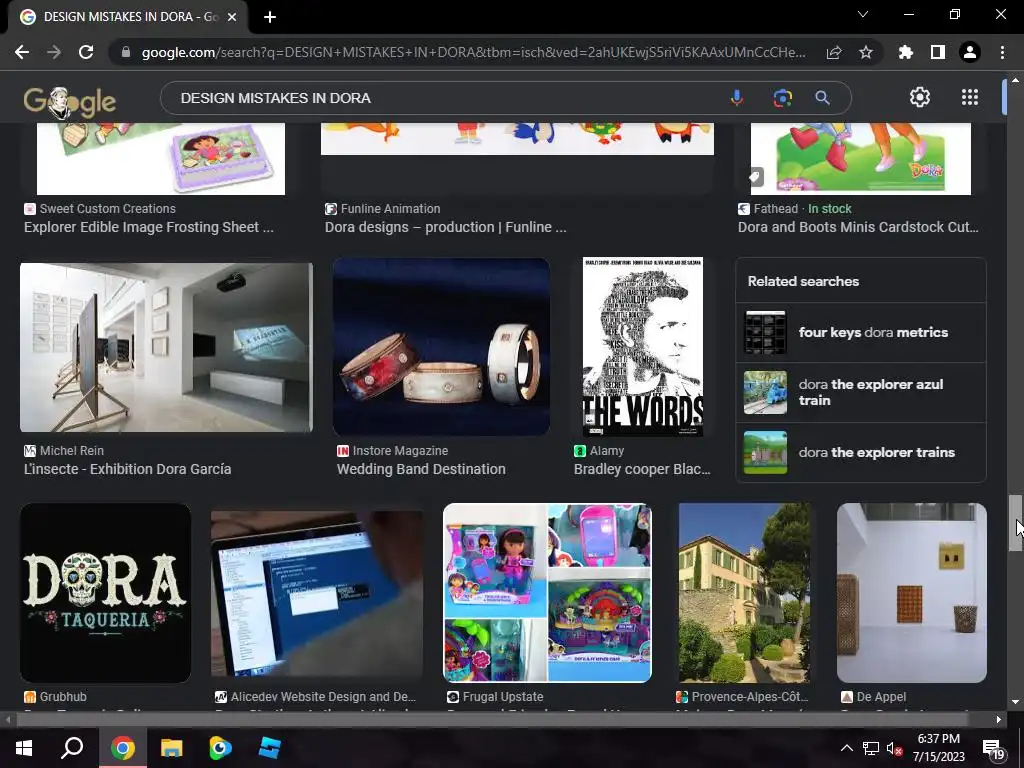This screenshot has width=1024, height=768.
Task: Open a new browser tab
Action: 270,17
